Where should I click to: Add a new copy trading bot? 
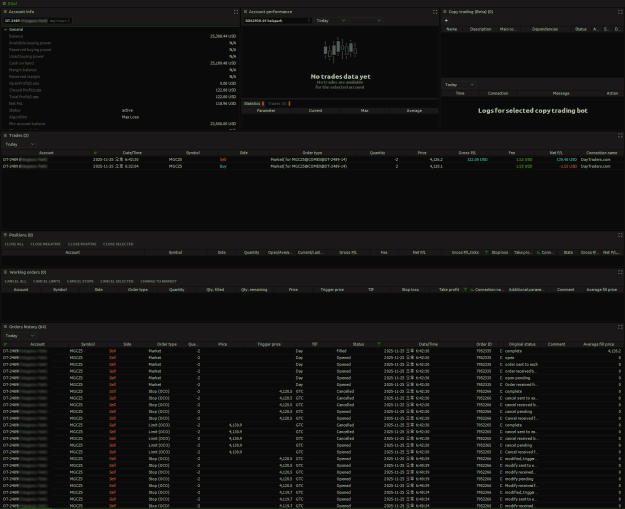(446, 20)
